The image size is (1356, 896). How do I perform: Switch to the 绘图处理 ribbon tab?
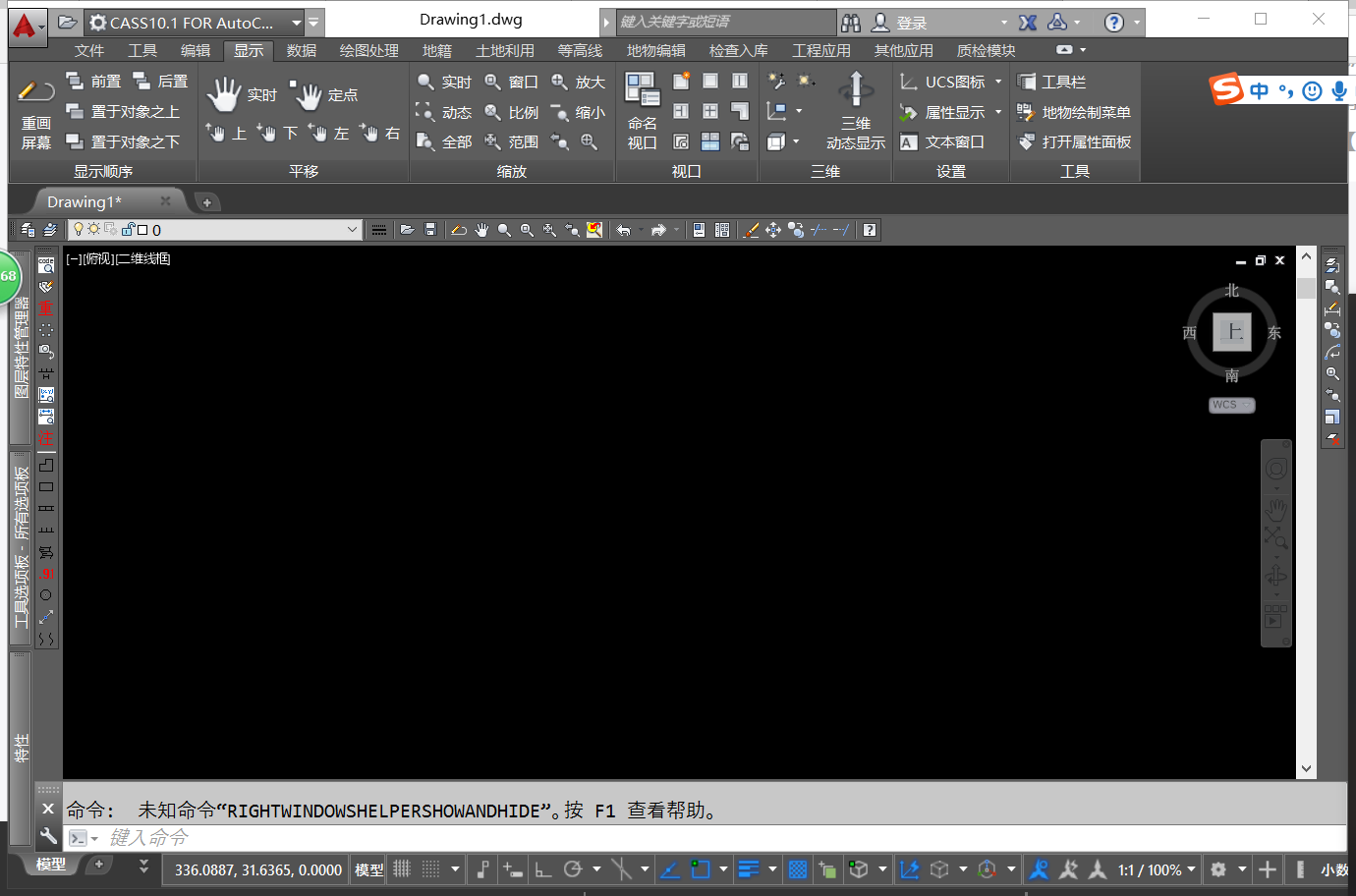click(368, 51)
